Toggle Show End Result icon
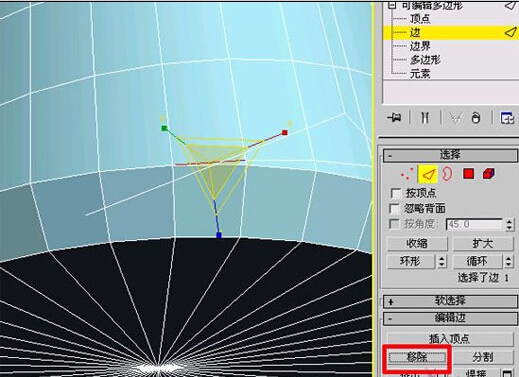The image size is (519, 377). coord(425,118)
